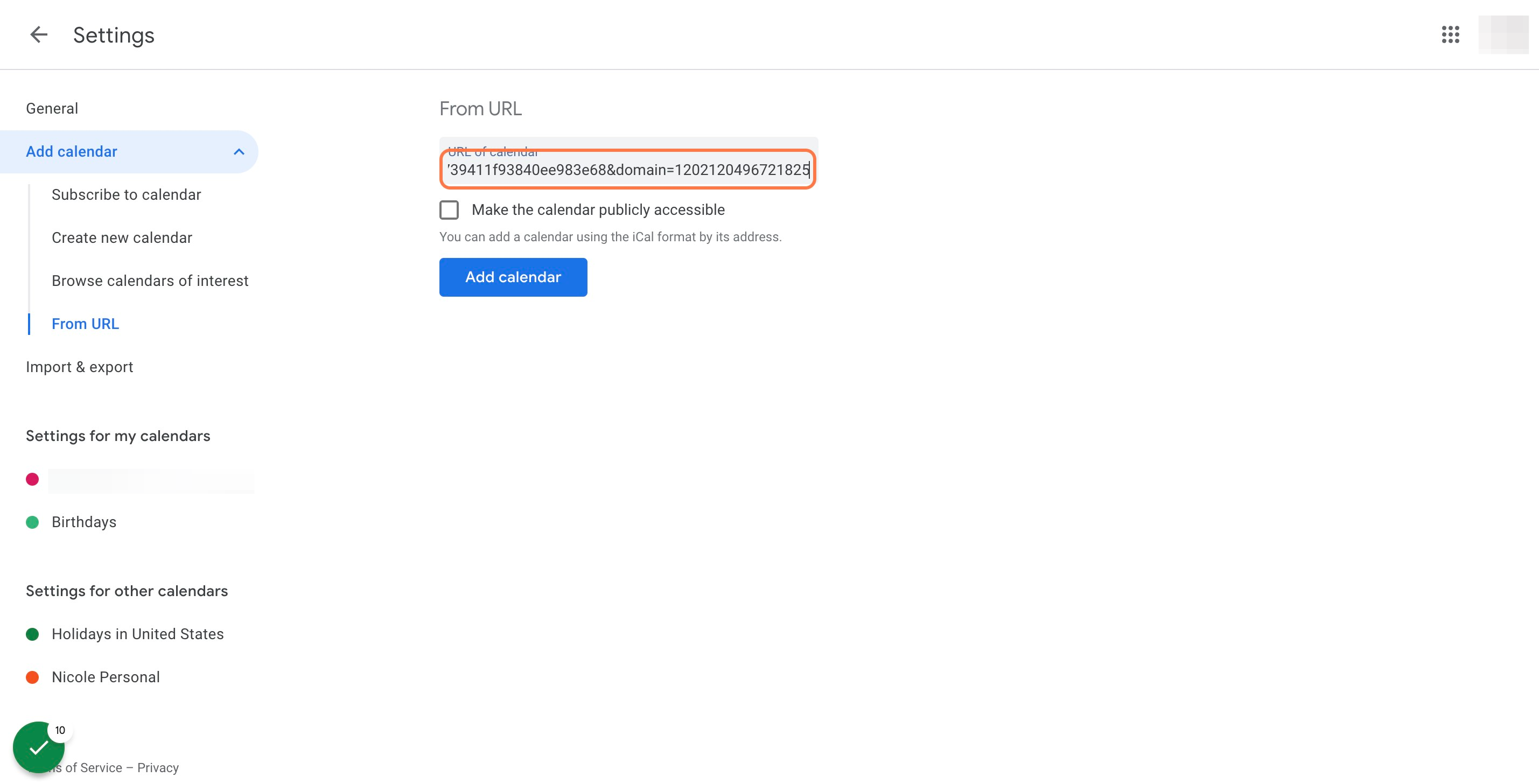This screenshot has width=1539, height=784.
Task: Click the green Birthdays color dot
Action: (32, 522)
